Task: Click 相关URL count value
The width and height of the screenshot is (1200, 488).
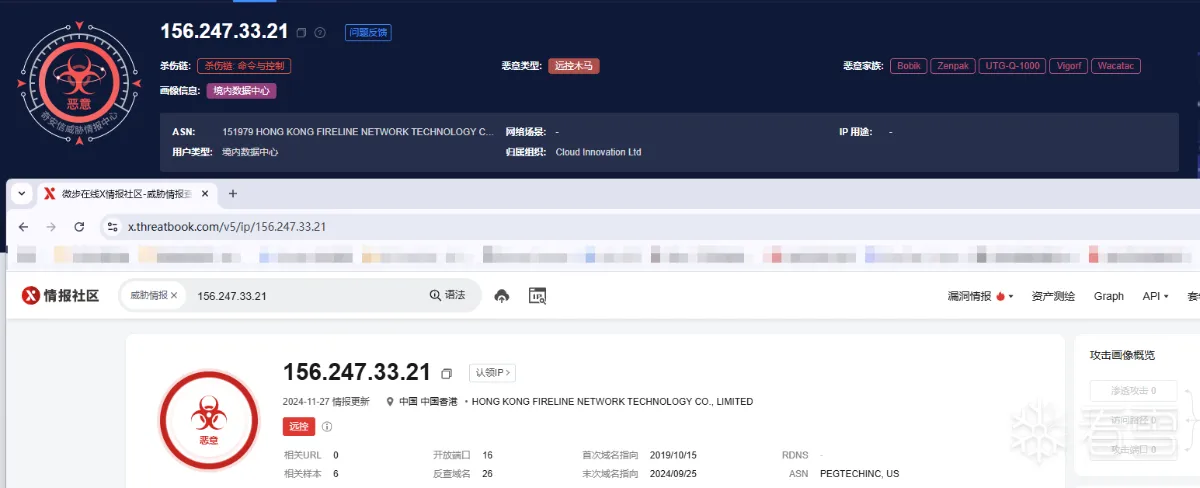Action: [336, 455]
